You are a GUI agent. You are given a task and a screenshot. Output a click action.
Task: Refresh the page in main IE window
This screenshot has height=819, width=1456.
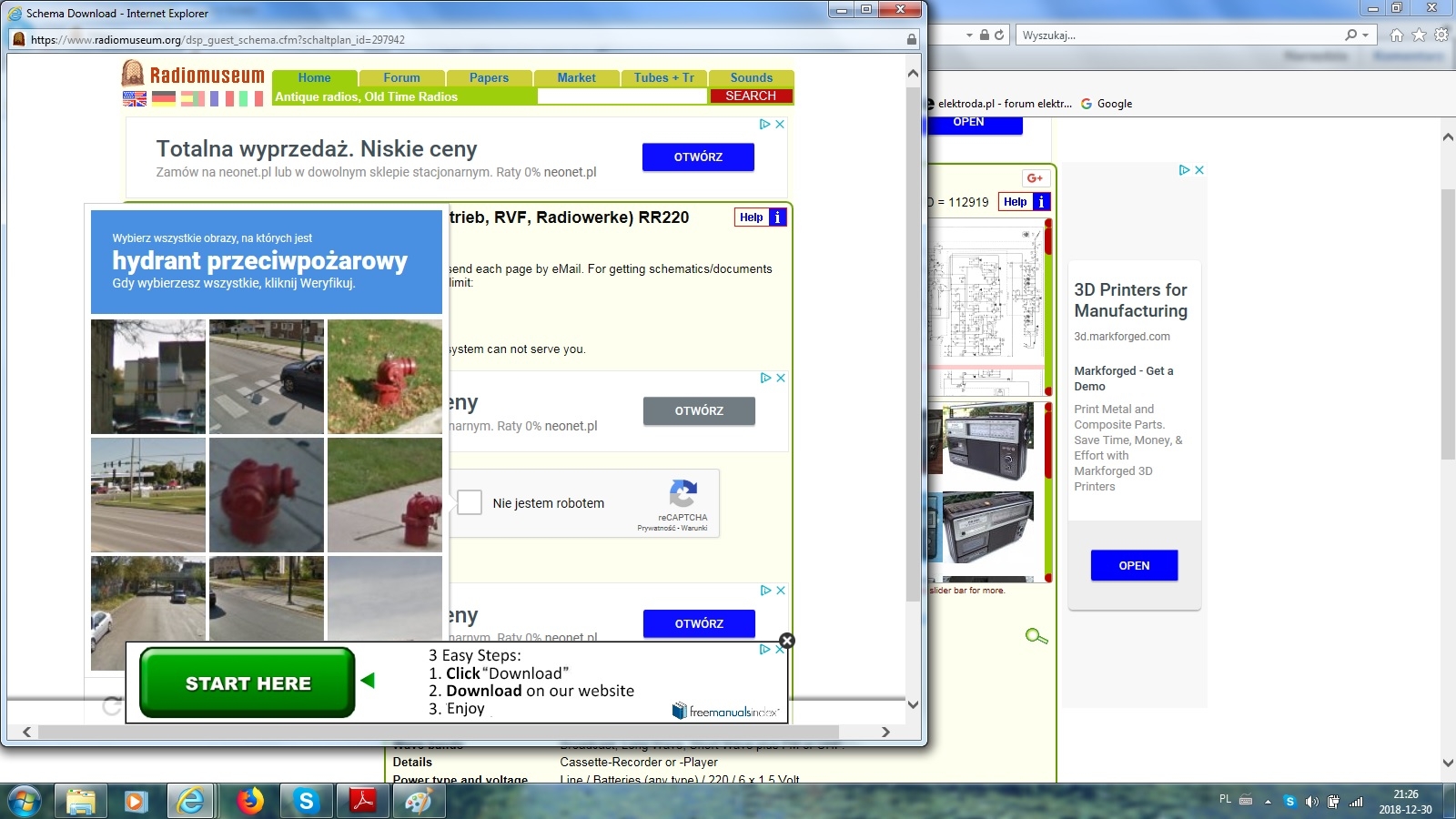click(999, 35)
